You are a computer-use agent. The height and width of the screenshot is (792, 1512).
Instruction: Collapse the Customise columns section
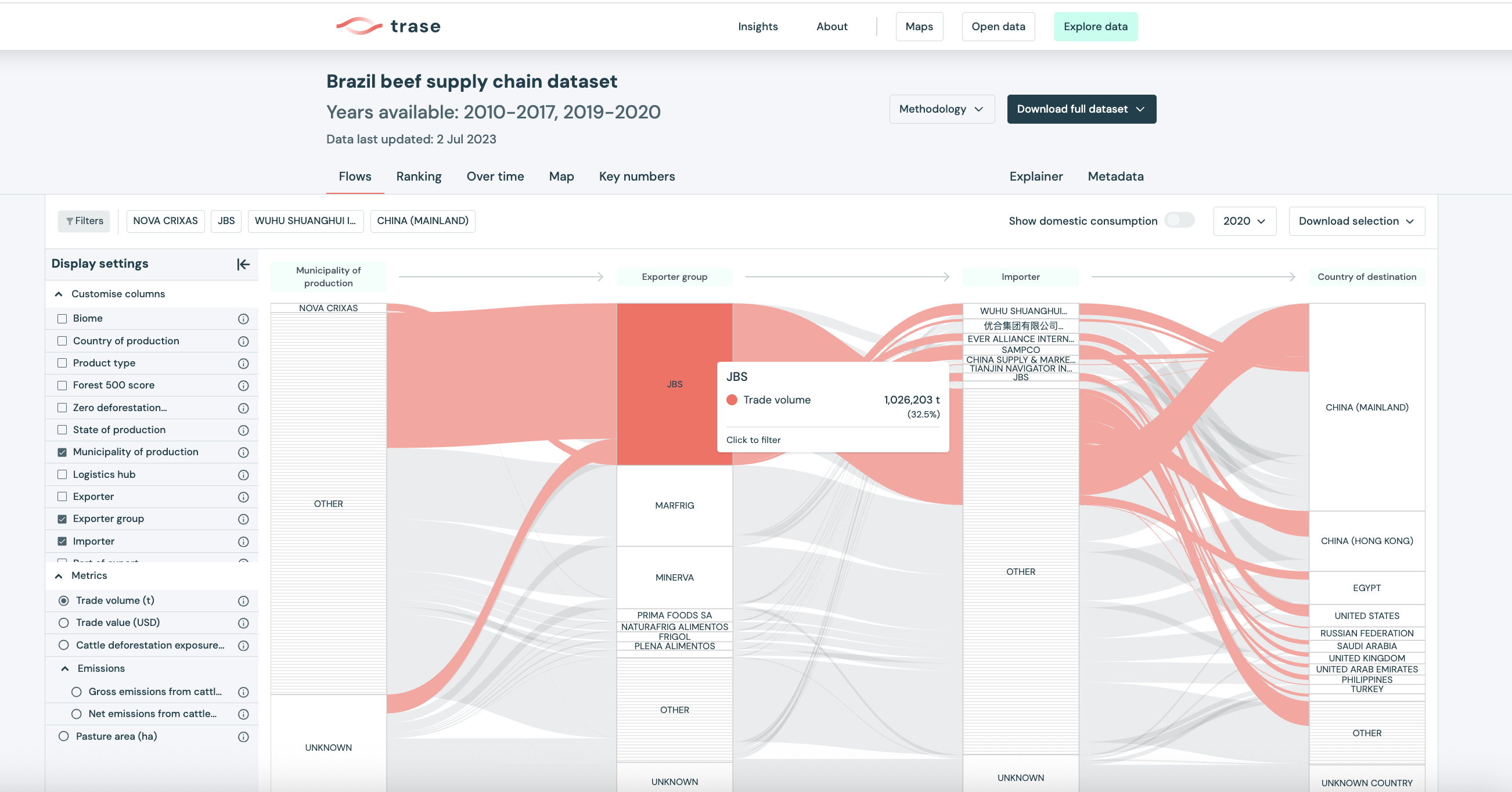click(59, 294)
